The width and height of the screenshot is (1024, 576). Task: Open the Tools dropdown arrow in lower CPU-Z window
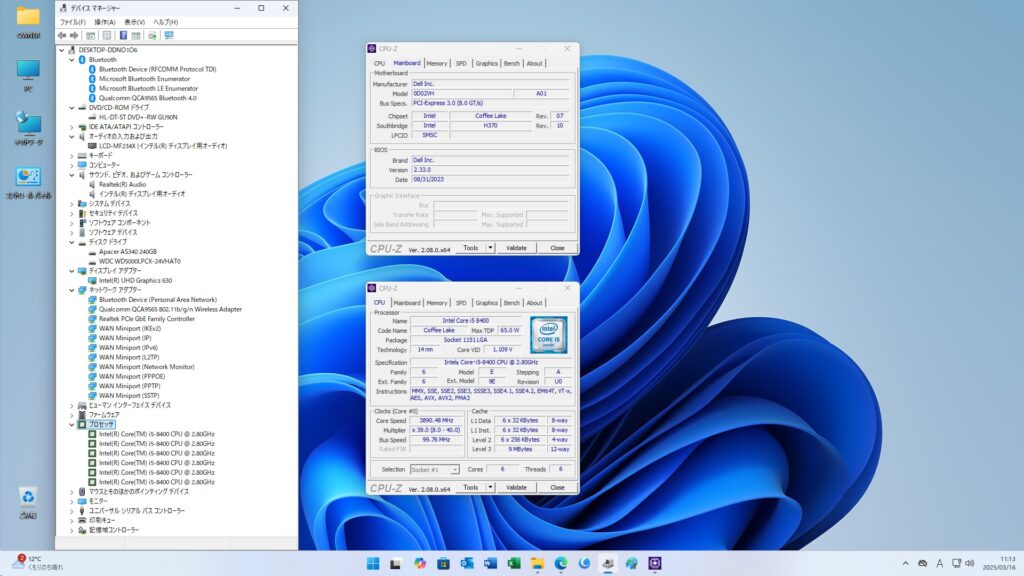(x=490, y=487)
